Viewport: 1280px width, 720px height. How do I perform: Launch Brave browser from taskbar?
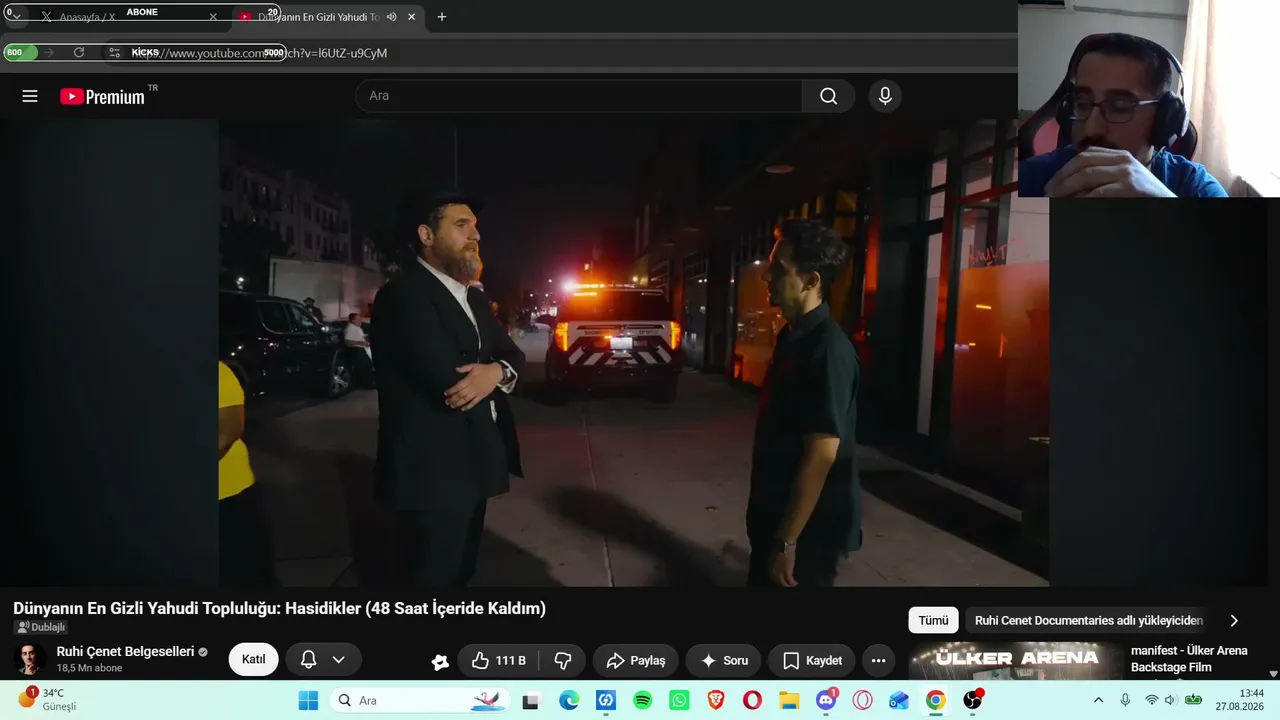tap(716, 700)
